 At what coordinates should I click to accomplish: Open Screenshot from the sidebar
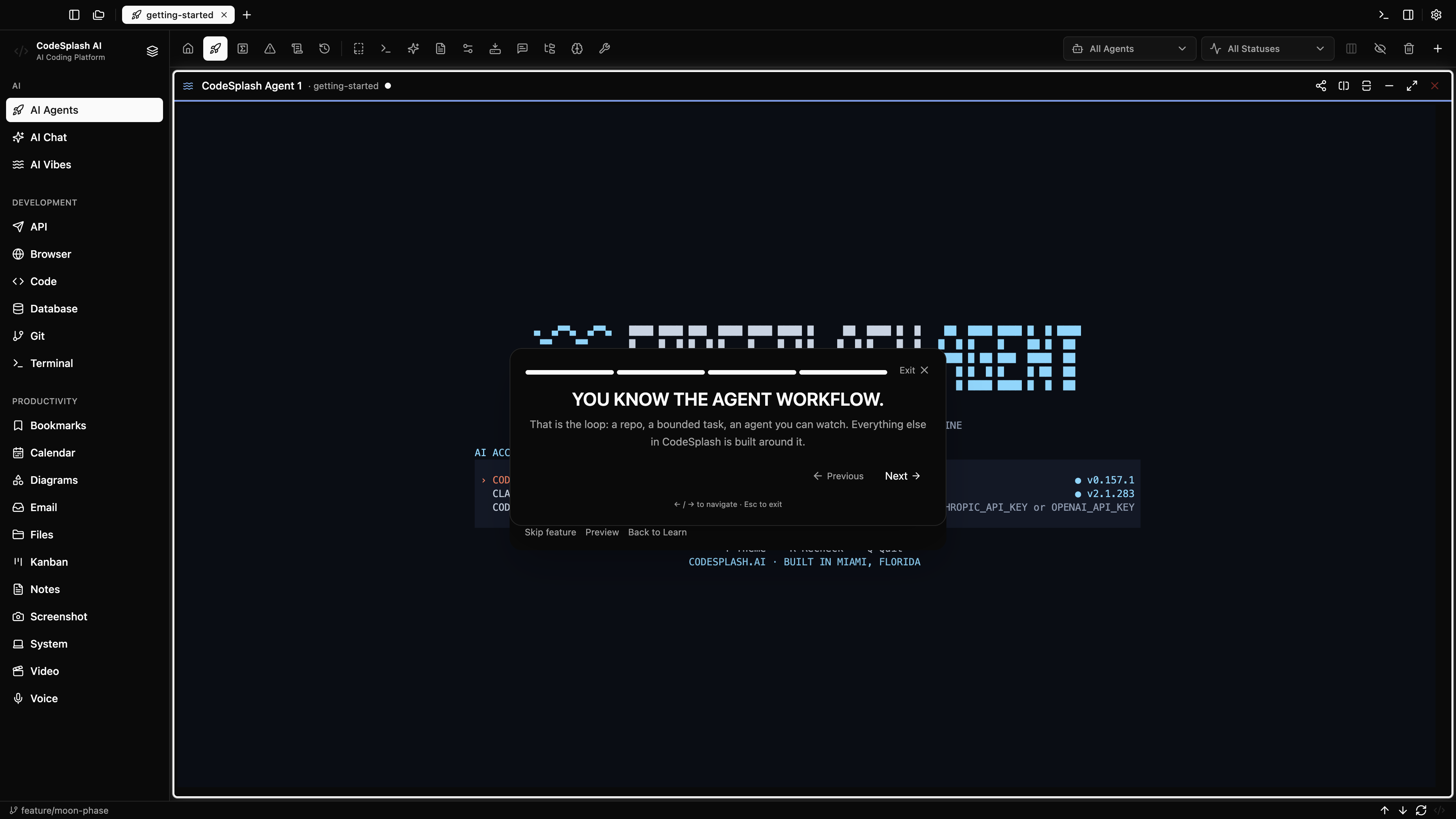tap(85, 617)
